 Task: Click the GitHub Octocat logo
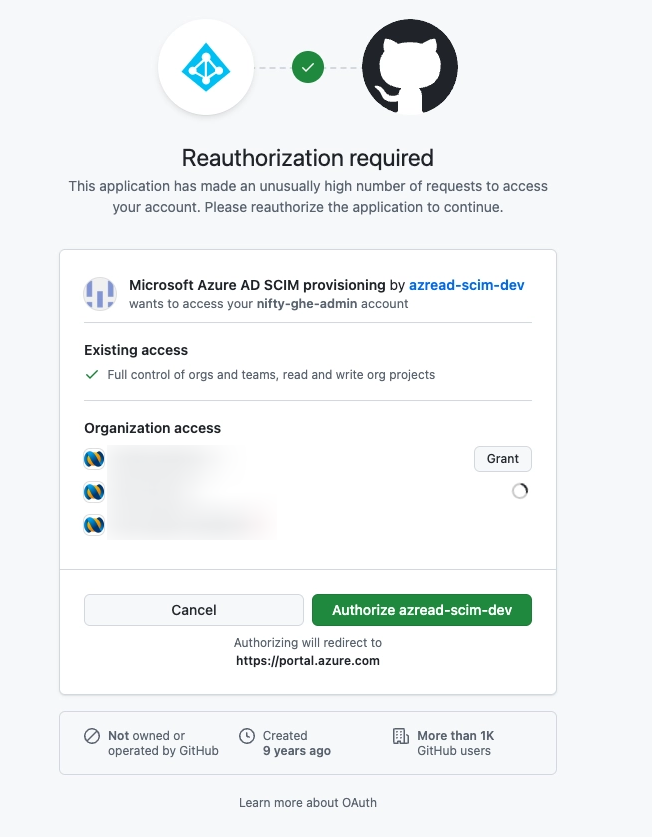coord(410,67)
